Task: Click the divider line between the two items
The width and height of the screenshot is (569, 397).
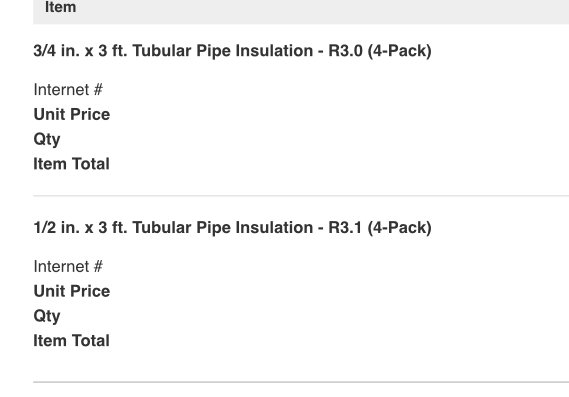Action: pyautogui.click(x=301, y=196)
